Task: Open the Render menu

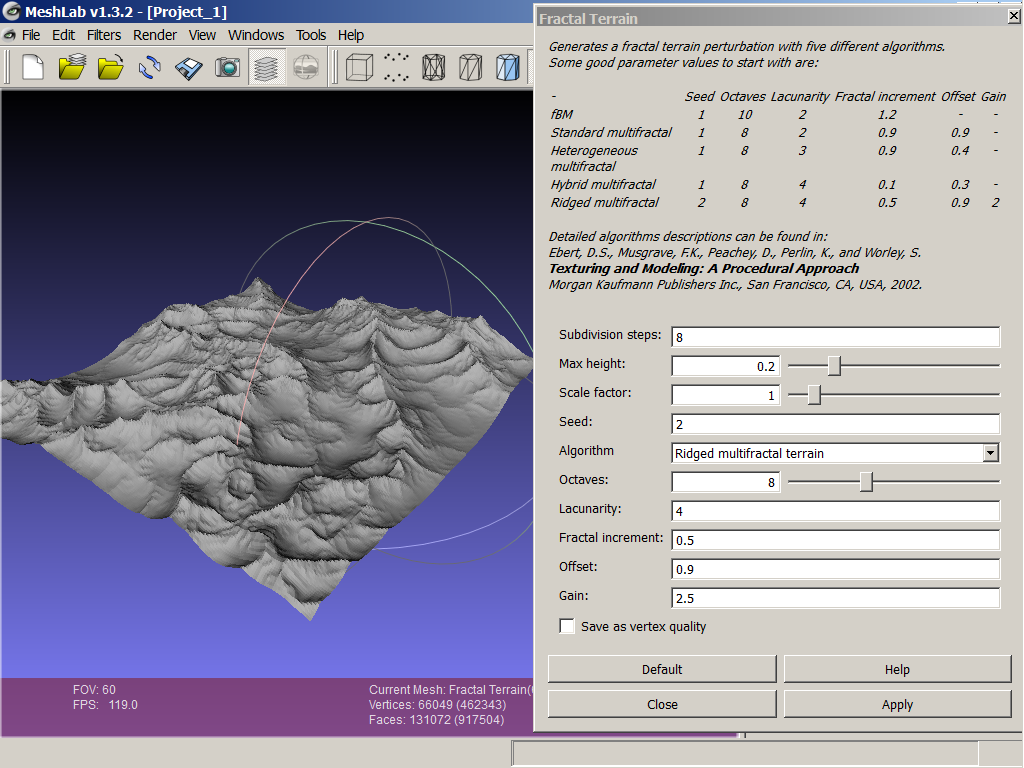Action: [x=155, y=35]
